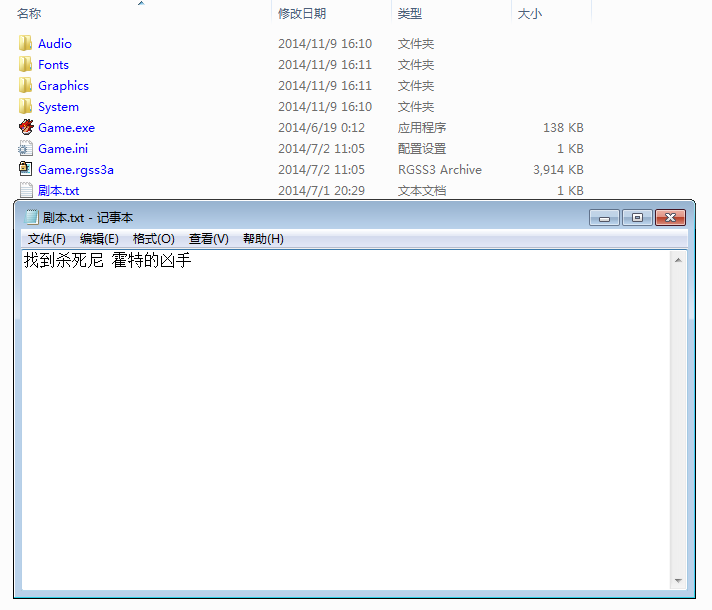
Task: Open the 查看(V) menu in Notepad
Action: [x=208, y=238]
